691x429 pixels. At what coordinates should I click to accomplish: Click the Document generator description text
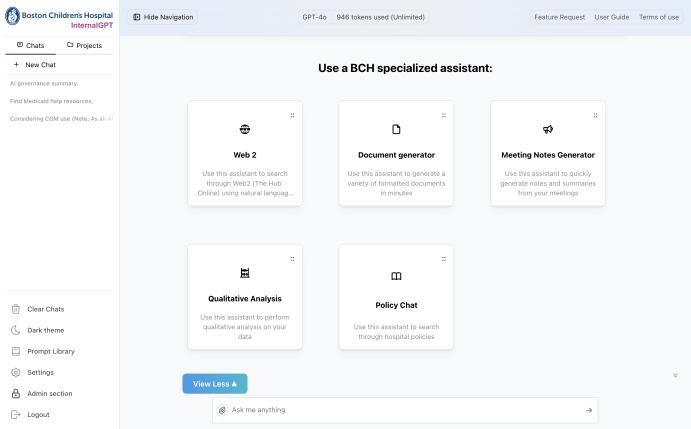396,183
